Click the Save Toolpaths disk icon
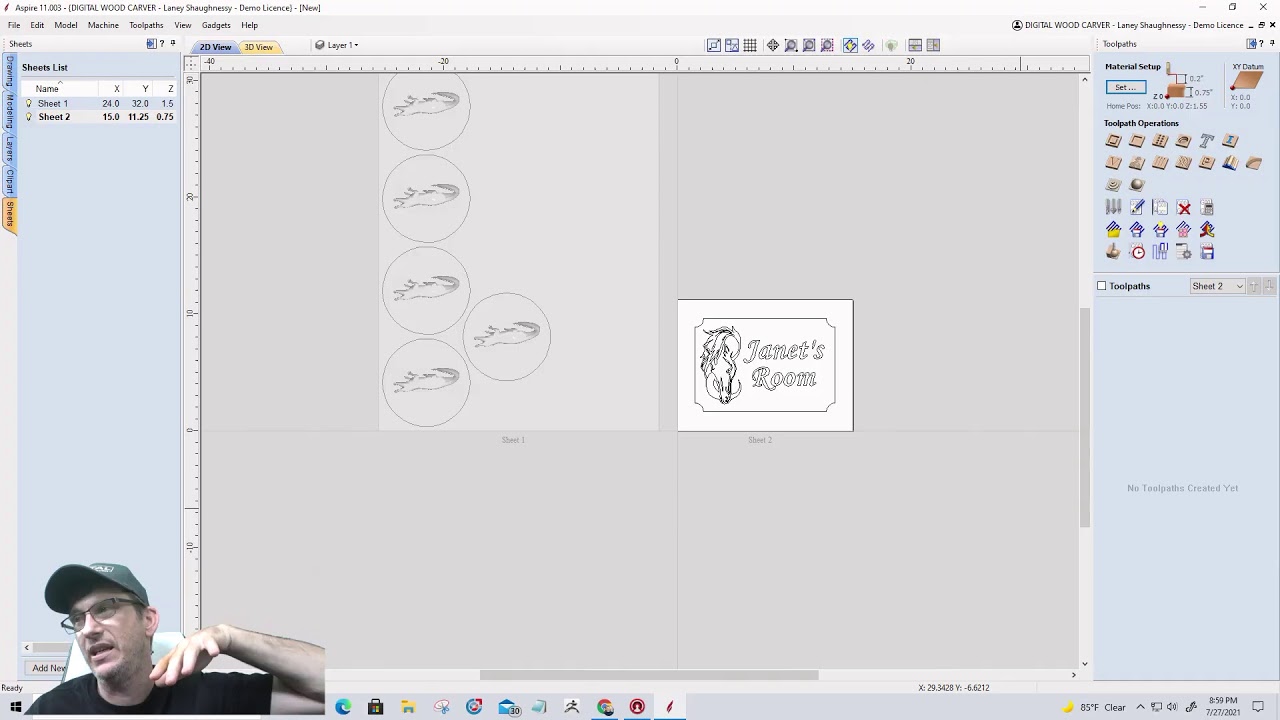Screen dimensions: 1280x720 point(1207,252)
